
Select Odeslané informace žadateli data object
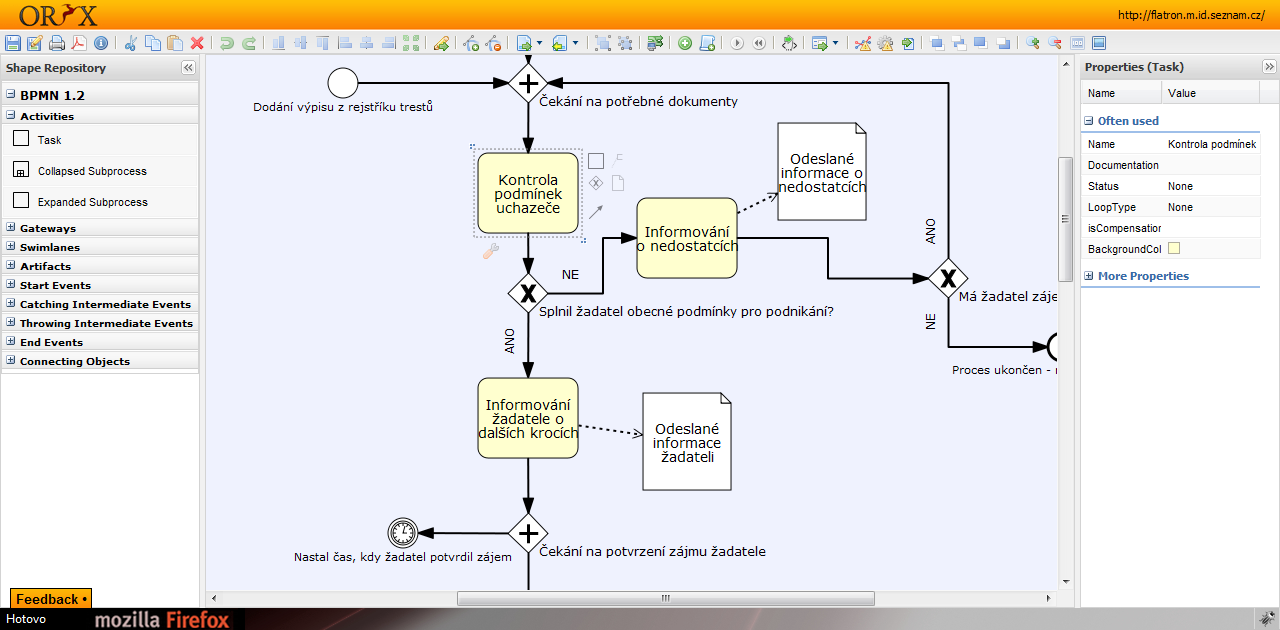687,441
